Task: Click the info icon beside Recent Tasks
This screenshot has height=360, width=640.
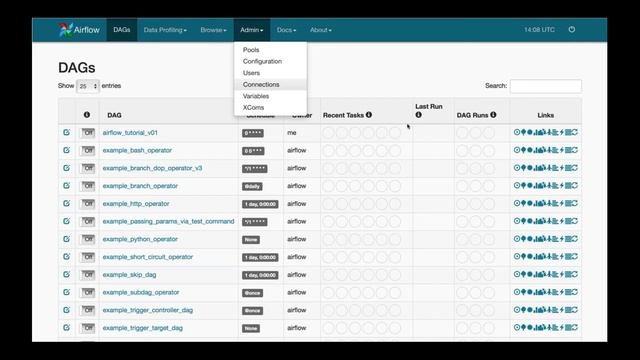Action: click(369, 115)
